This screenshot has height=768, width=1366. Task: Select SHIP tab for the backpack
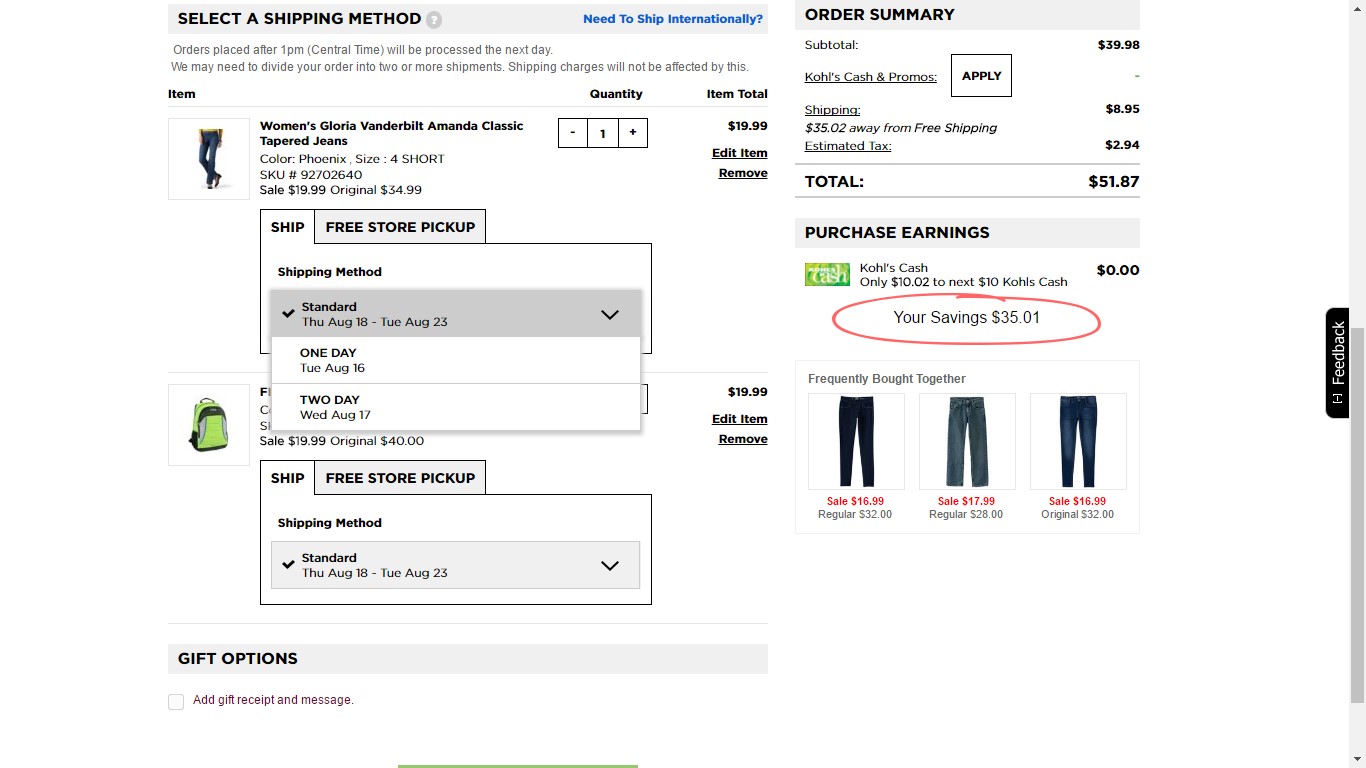[287, 478]
